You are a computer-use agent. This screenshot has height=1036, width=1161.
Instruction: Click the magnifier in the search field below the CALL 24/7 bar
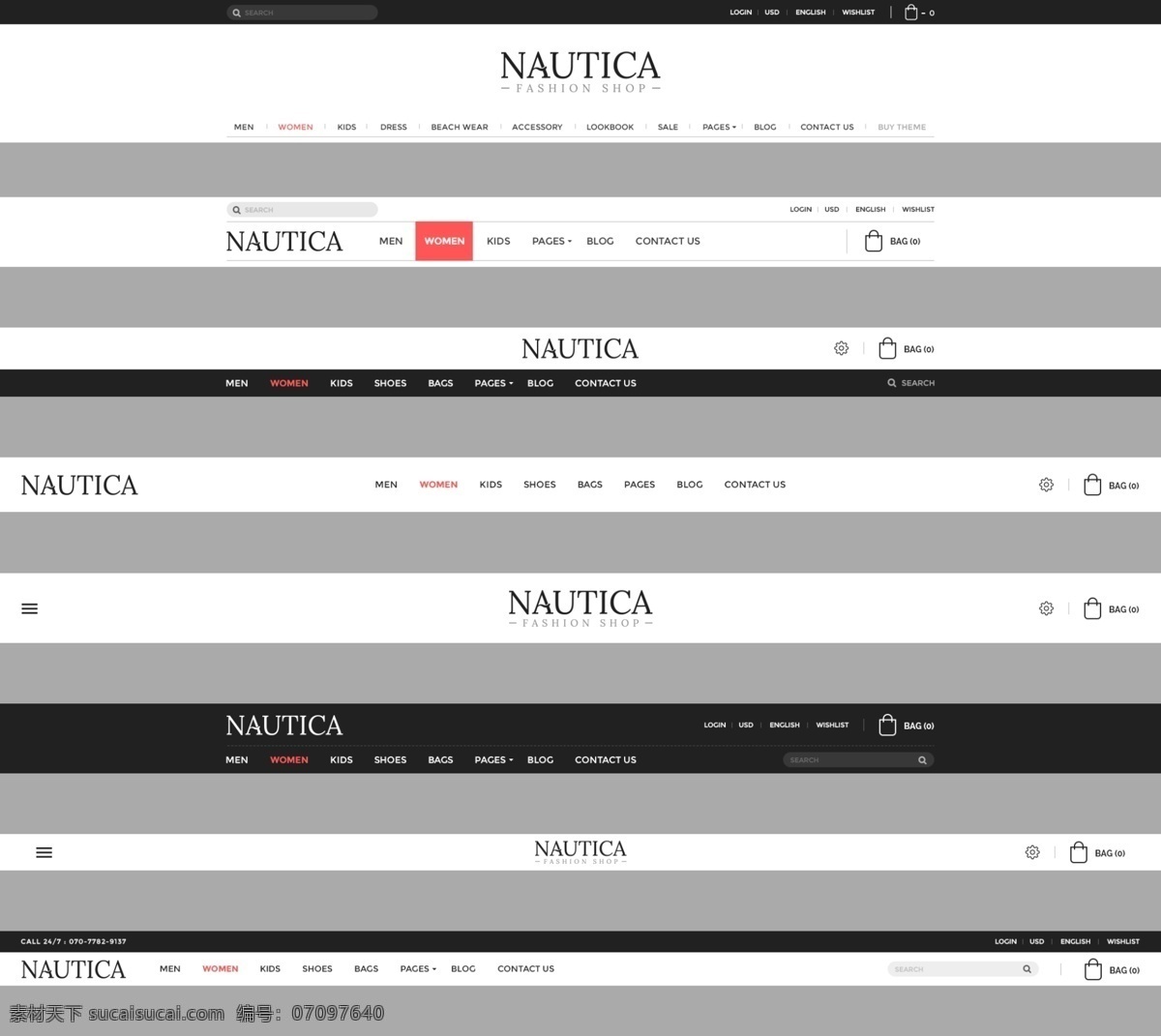click(x=1027, y=968)
